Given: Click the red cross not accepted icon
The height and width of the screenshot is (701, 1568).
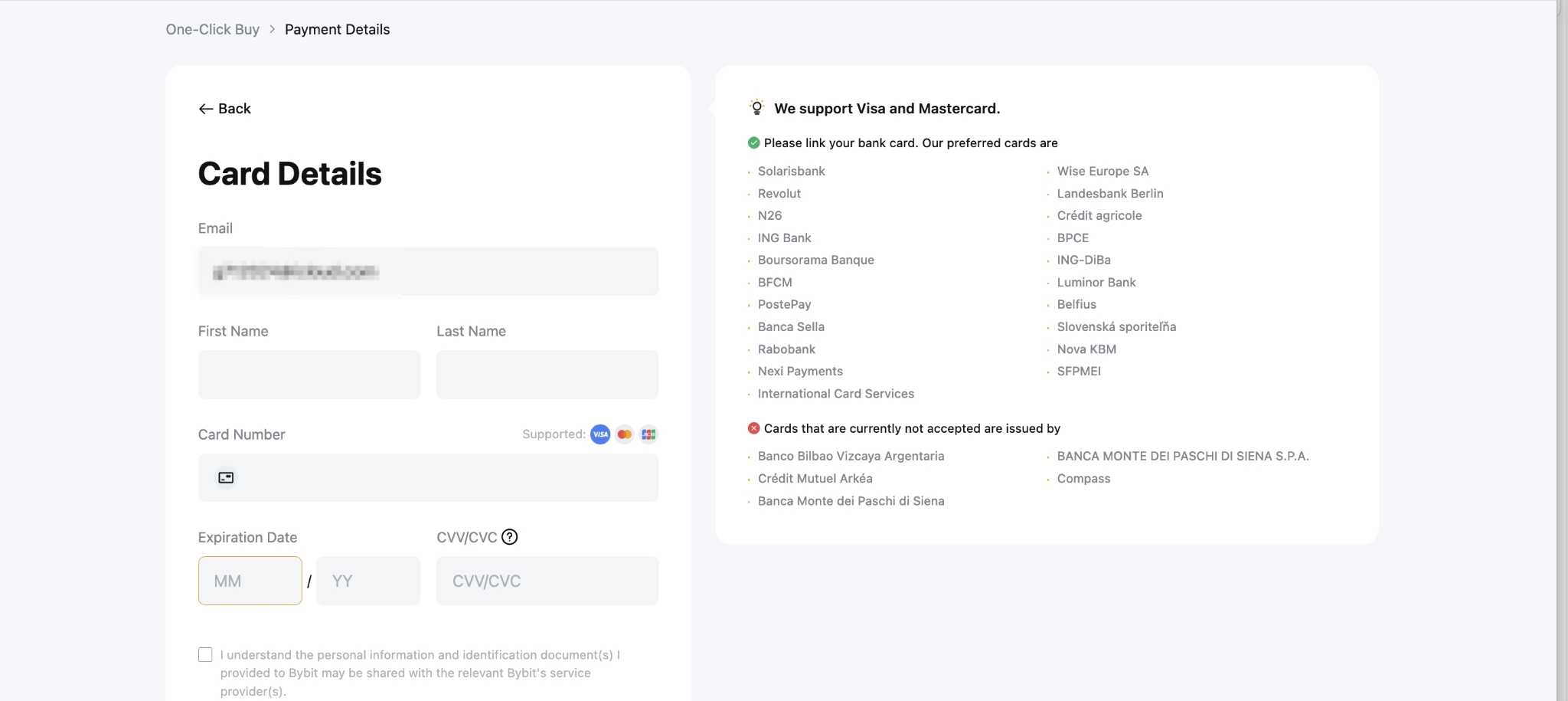Looking at the screenshot, I should click(753, 428).
